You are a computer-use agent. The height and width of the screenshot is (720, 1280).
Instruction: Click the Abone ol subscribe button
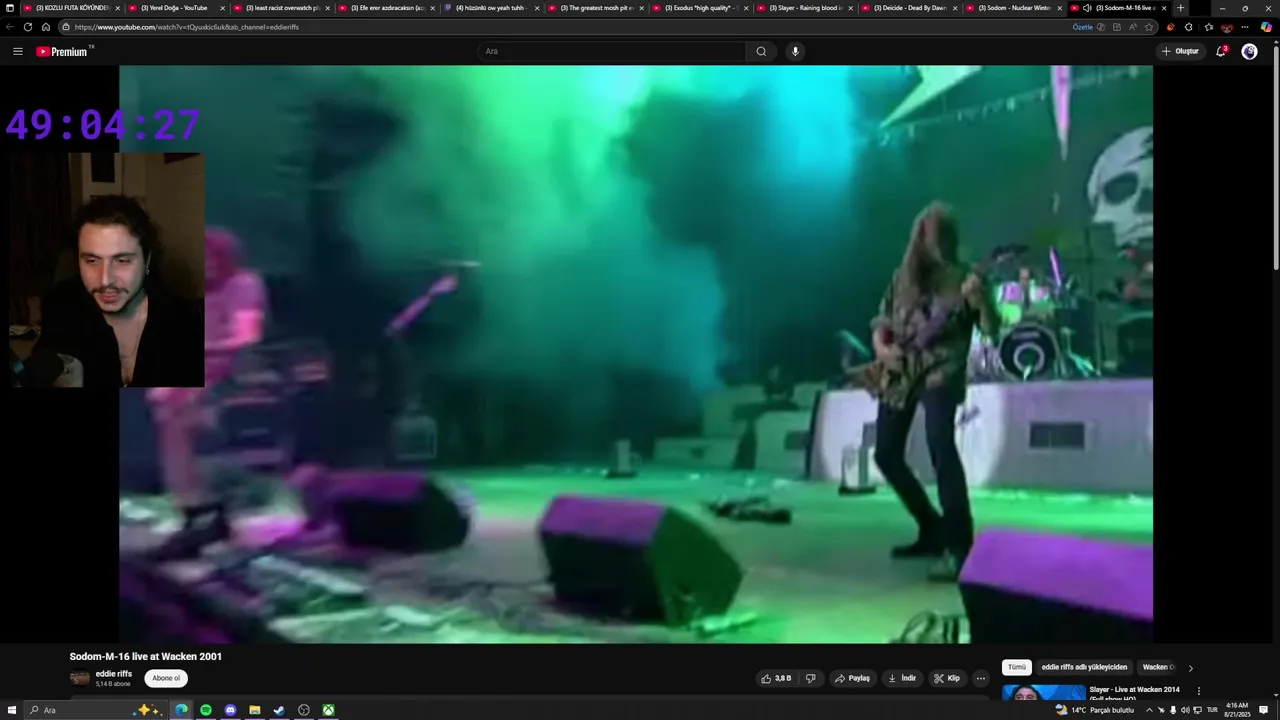click(166, 678)
